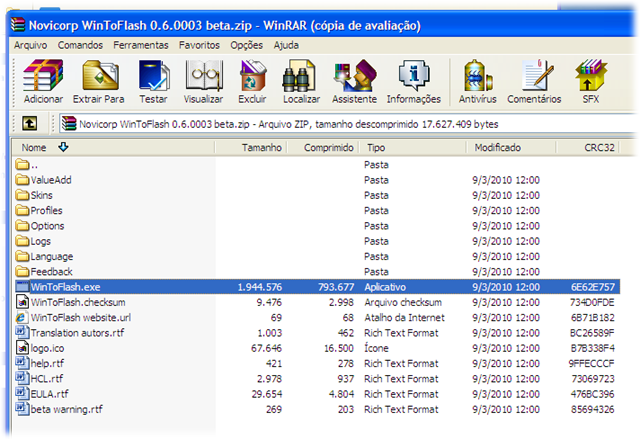Click the CRC32 value 73069723

(593, 379)
